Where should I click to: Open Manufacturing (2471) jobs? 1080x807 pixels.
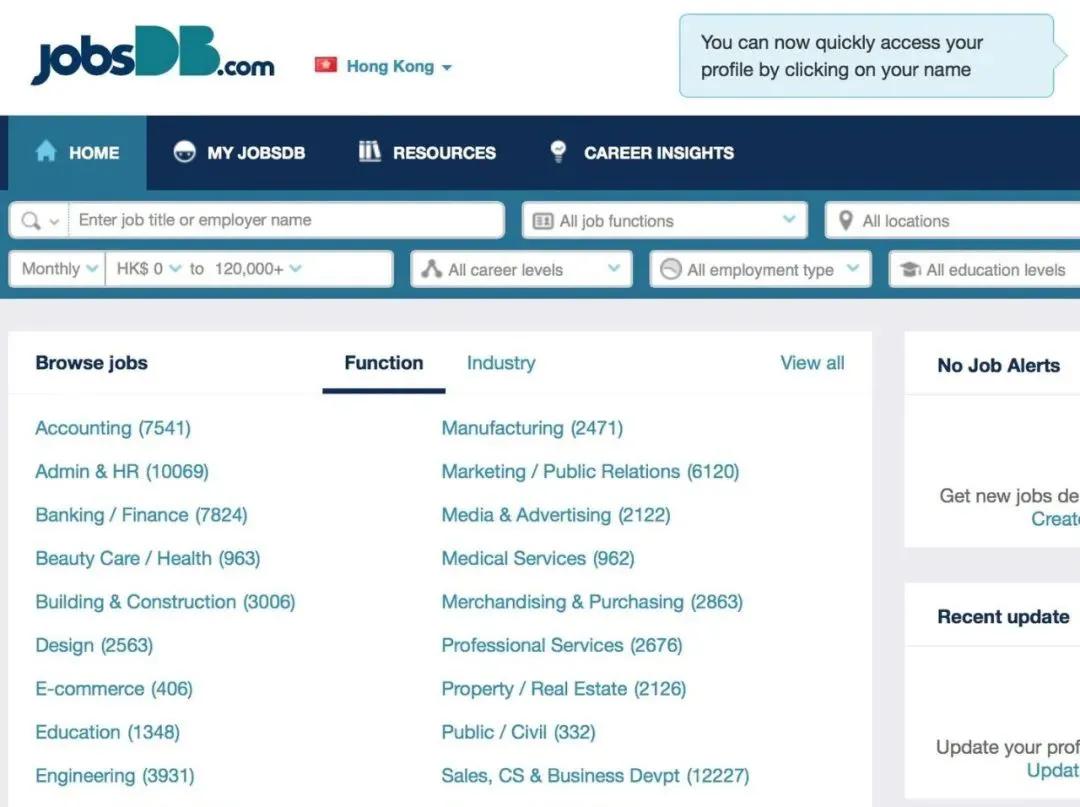[x=532, y=428]
